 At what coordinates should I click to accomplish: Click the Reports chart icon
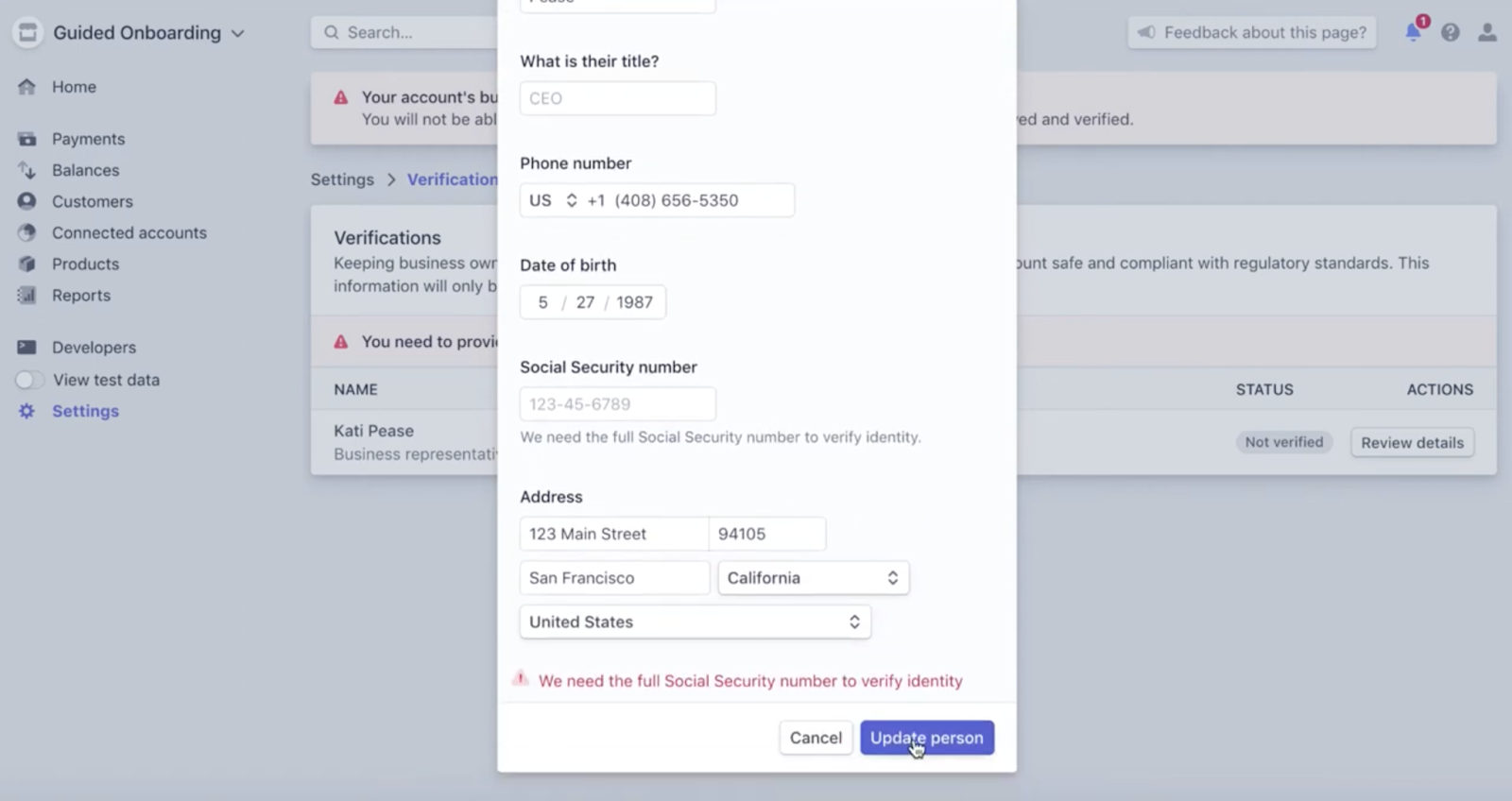[26, 295]
